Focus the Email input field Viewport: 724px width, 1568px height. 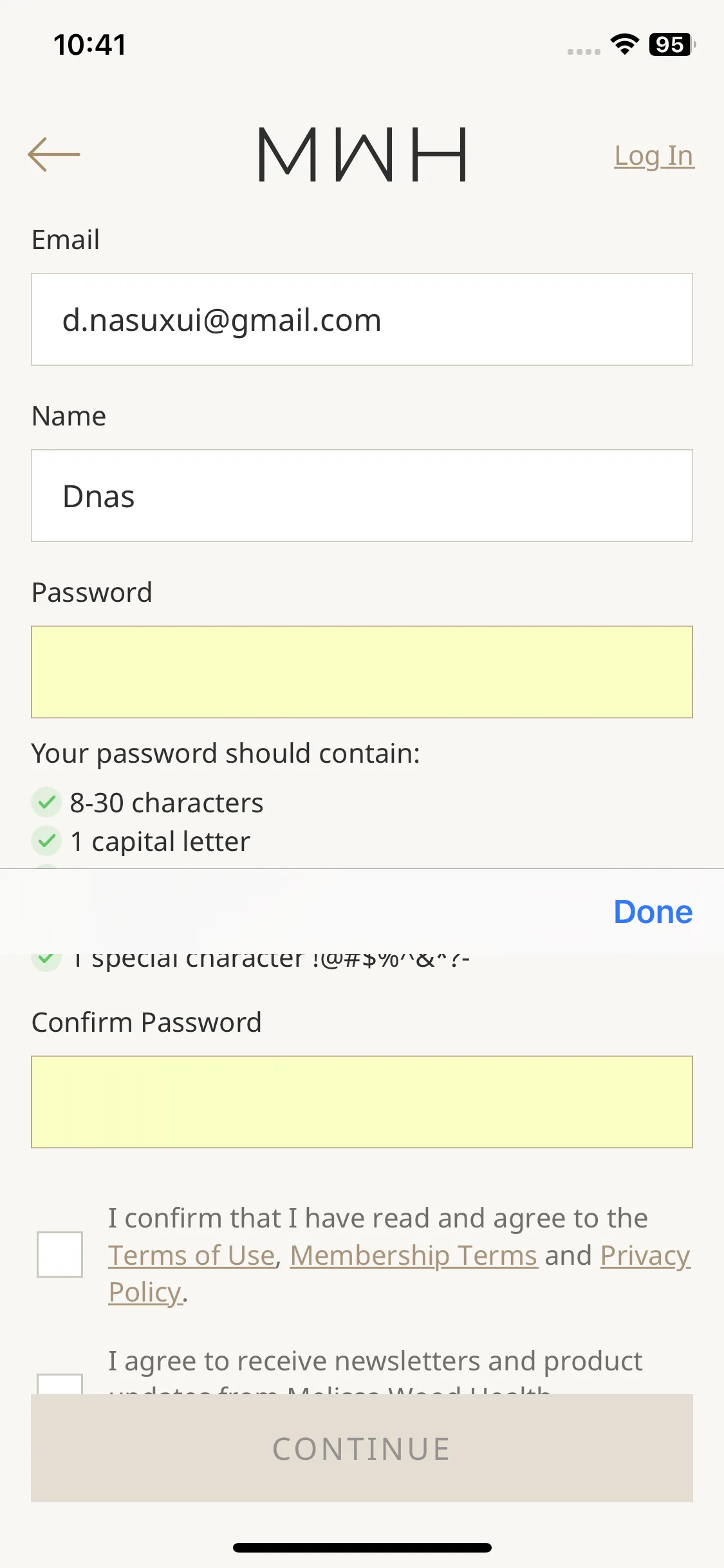point(362,319)
